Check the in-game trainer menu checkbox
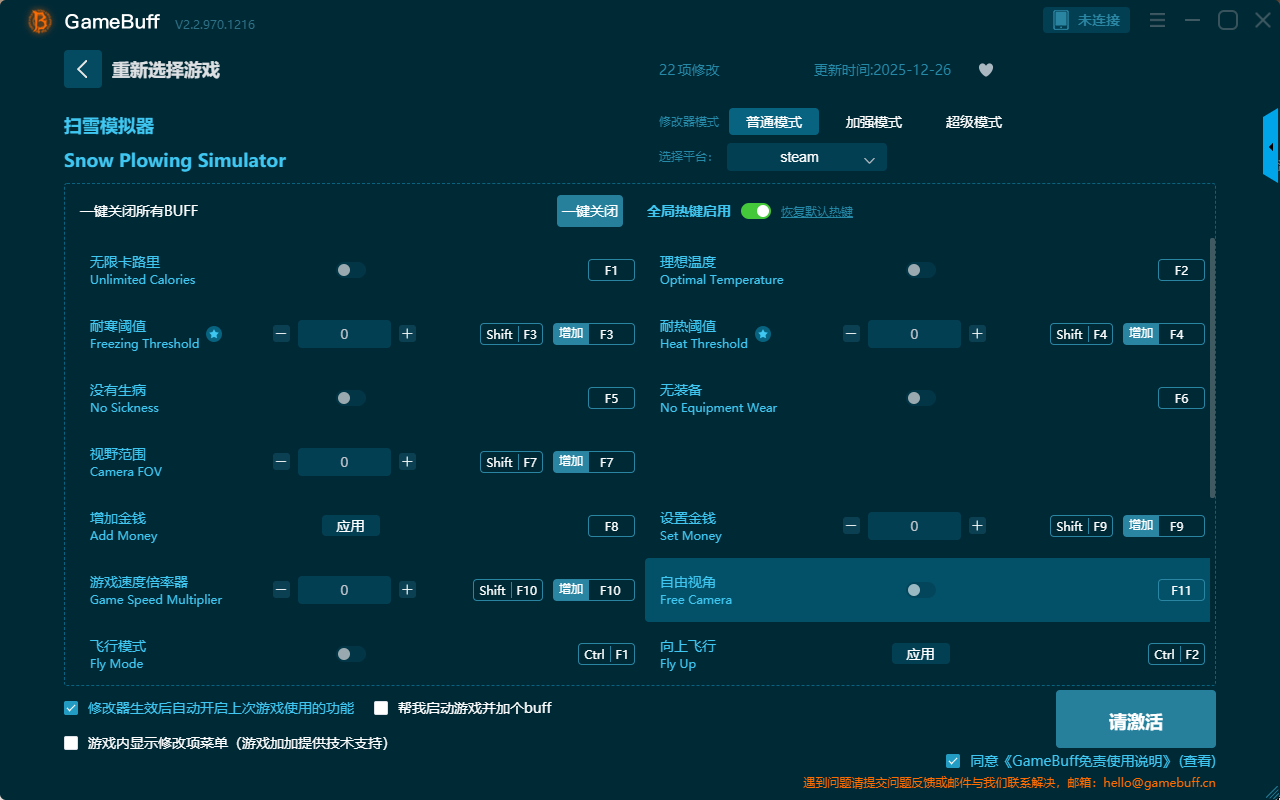Screen dimensions: 1280x800 click(71, 743)
